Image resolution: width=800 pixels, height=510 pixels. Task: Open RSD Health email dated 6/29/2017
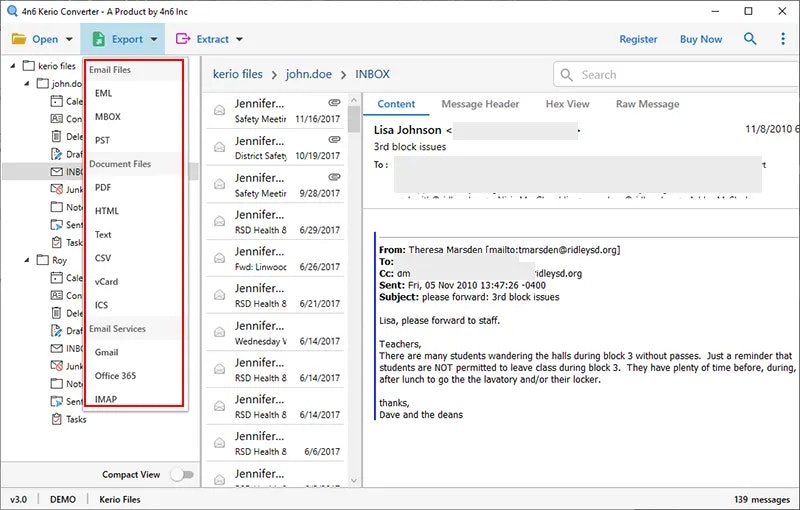coord(276,222)
